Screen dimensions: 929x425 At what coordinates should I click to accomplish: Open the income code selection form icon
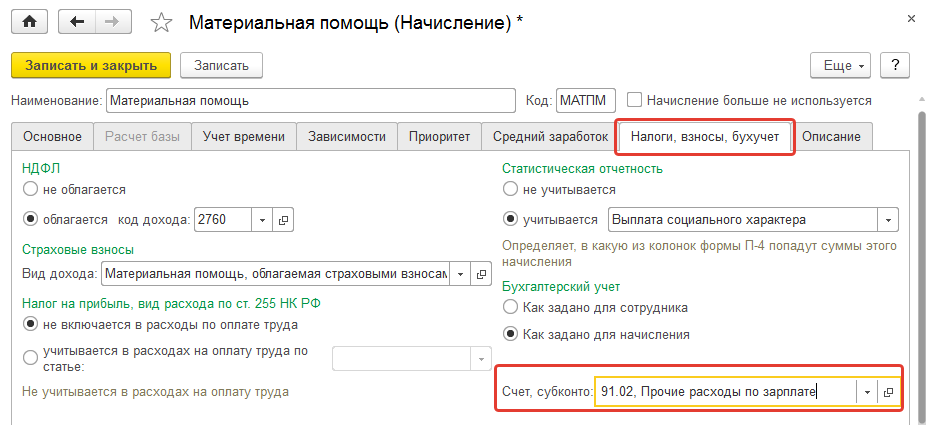tap(284, 220)
